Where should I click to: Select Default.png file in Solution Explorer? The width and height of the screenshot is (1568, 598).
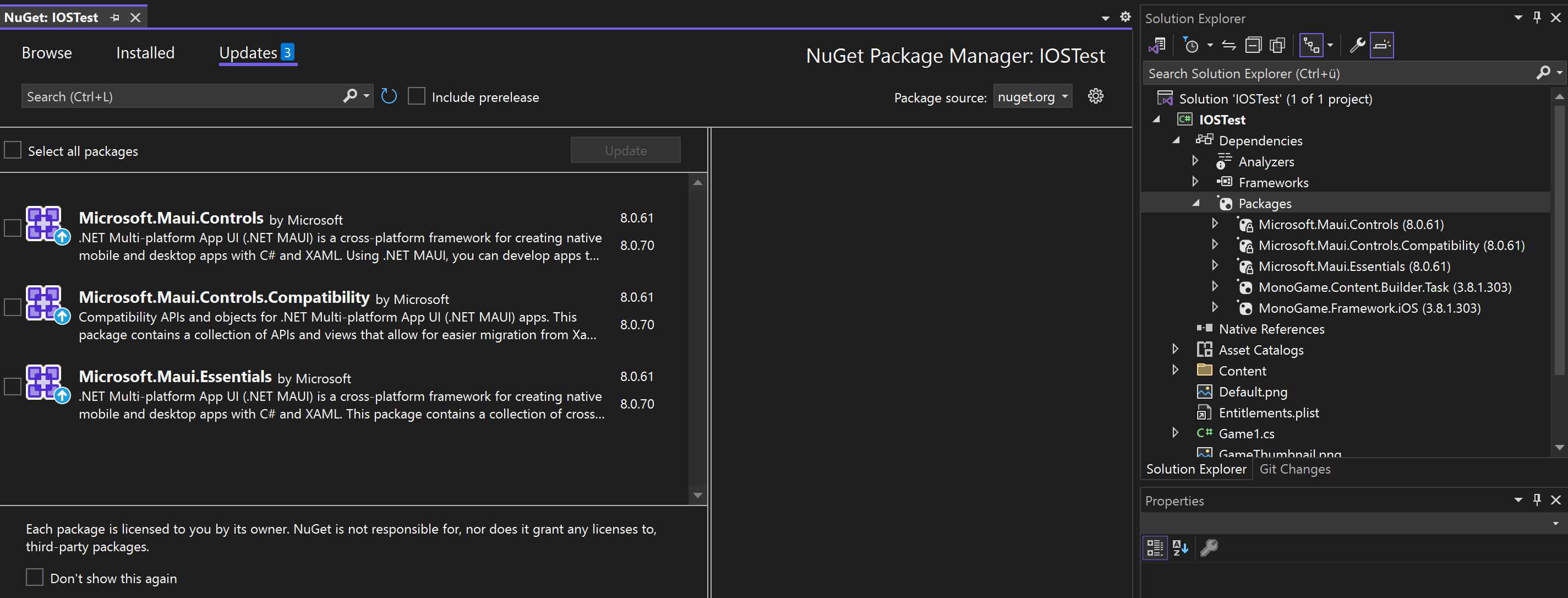(x=1253, y=392)
